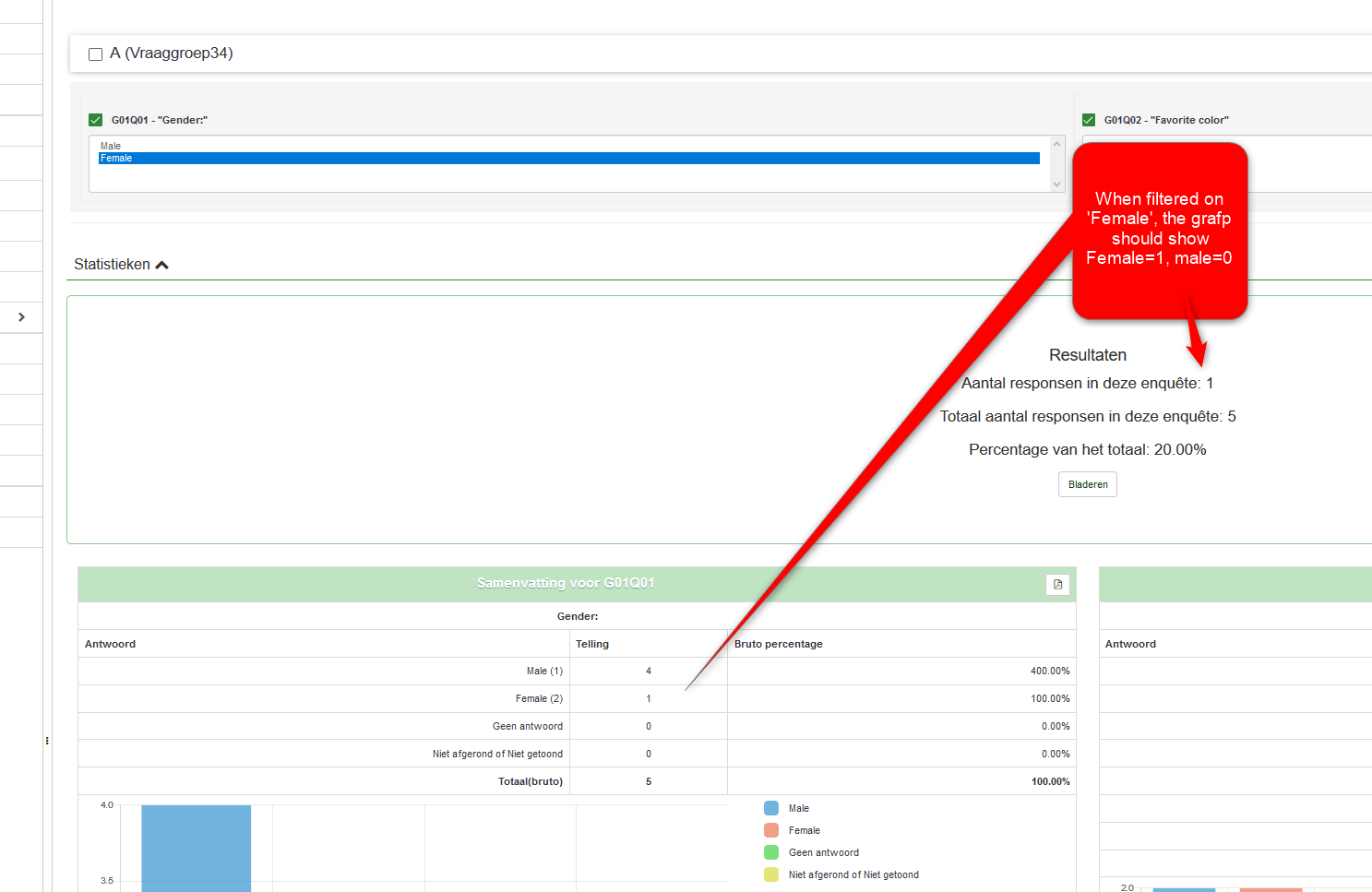Select Female in the Gender filter list
This screenshot has width=1372, height=892.
coord(116,159)
